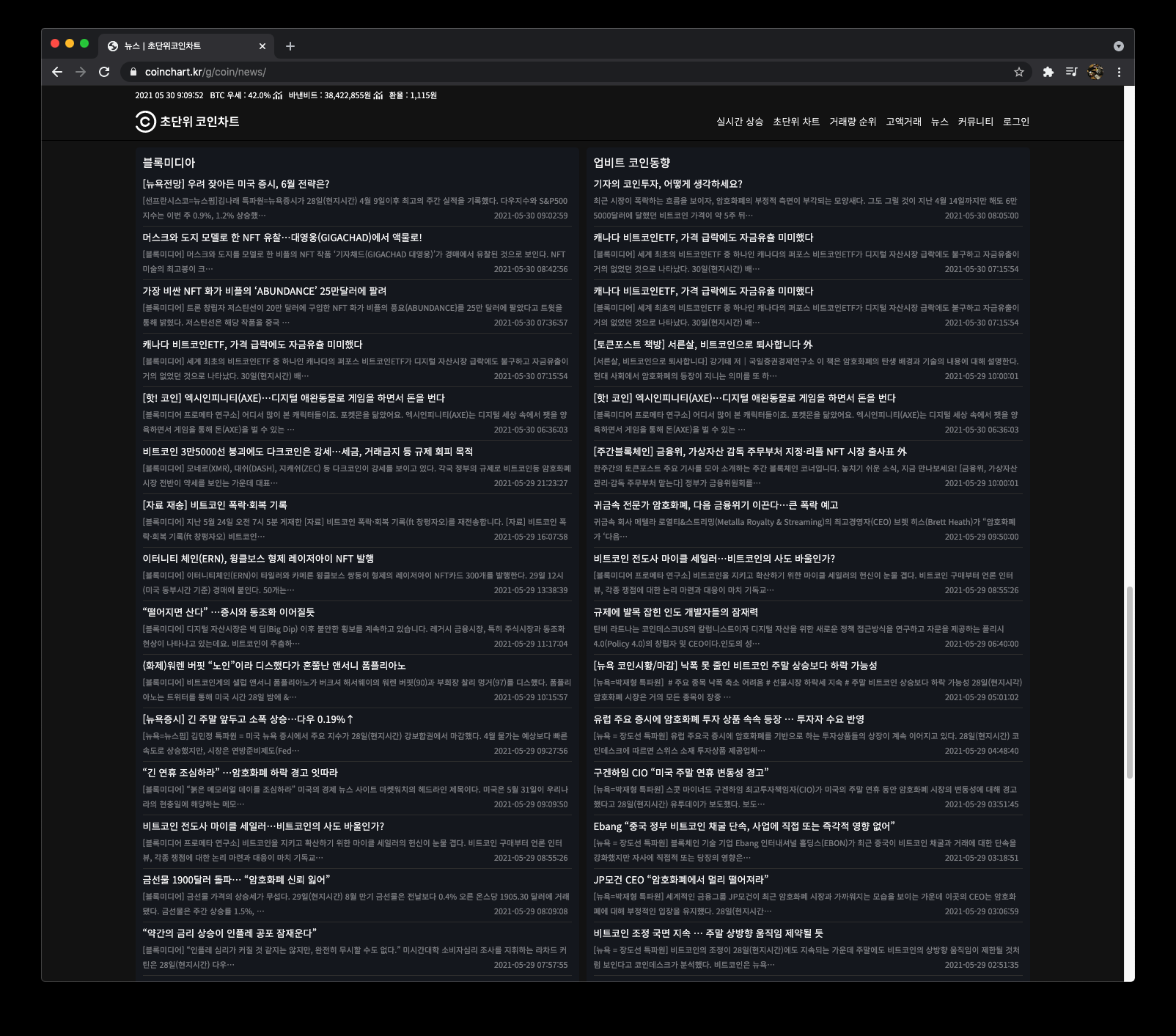The height and width of the screenshot is (1036, 1176).
Task: Click the 로그인 link
Action: [x=1016, y=122]
